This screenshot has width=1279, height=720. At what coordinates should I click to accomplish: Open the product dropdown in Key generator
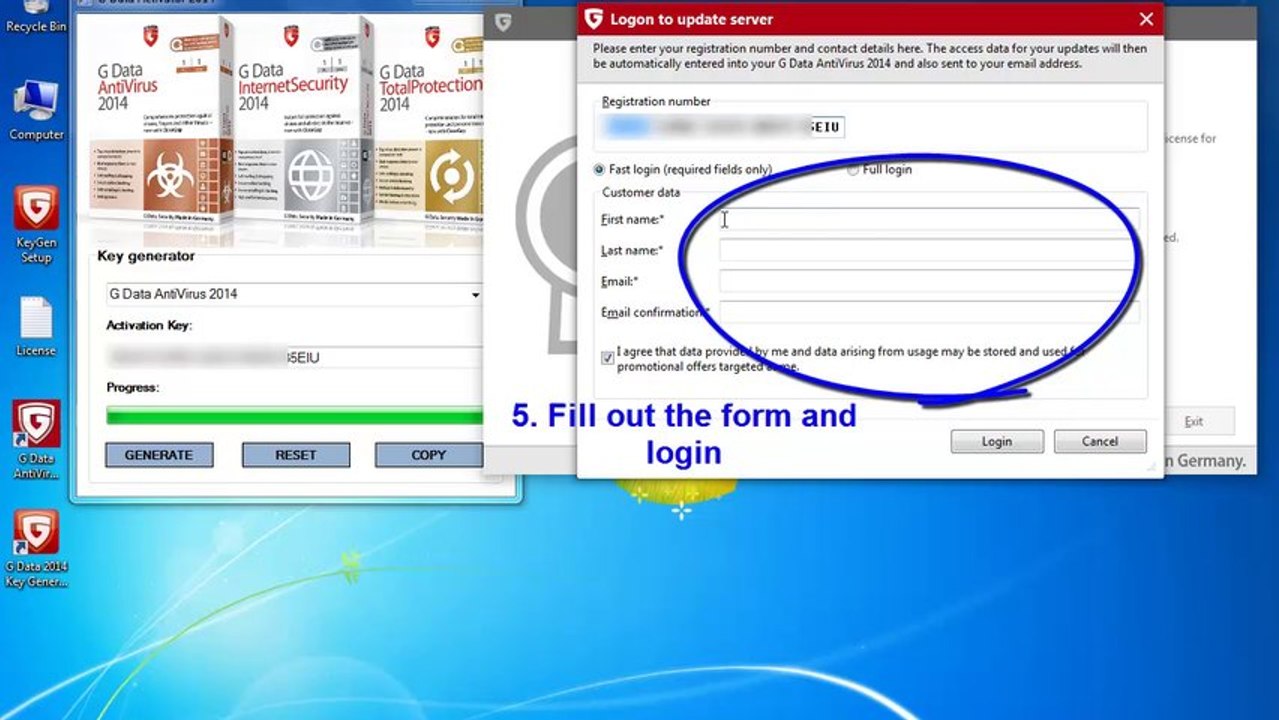(x=475, y=295)
